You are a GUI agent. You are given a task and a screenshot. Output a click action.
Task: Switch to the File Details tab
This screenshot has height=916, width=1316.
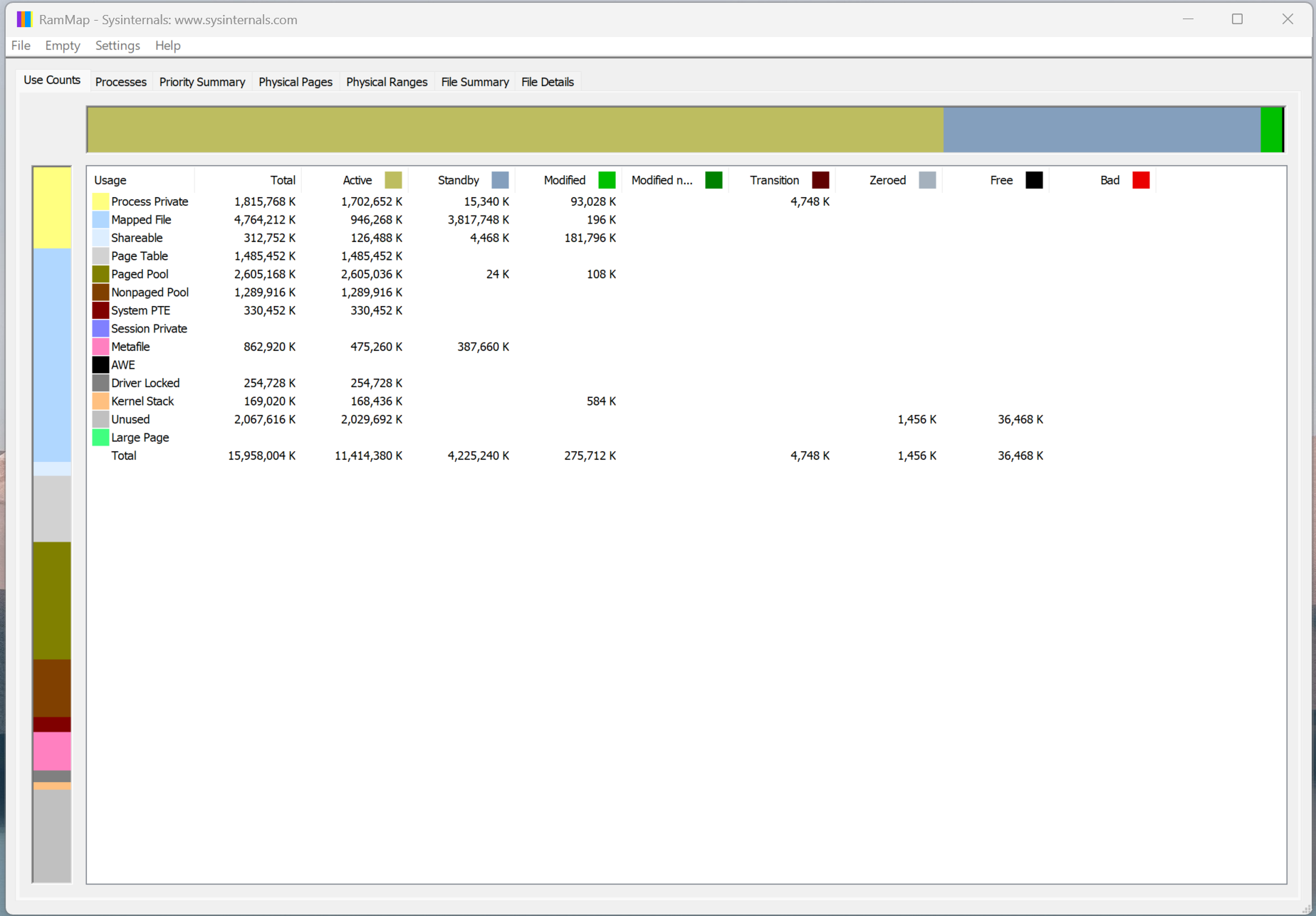(x=548, y=82)
